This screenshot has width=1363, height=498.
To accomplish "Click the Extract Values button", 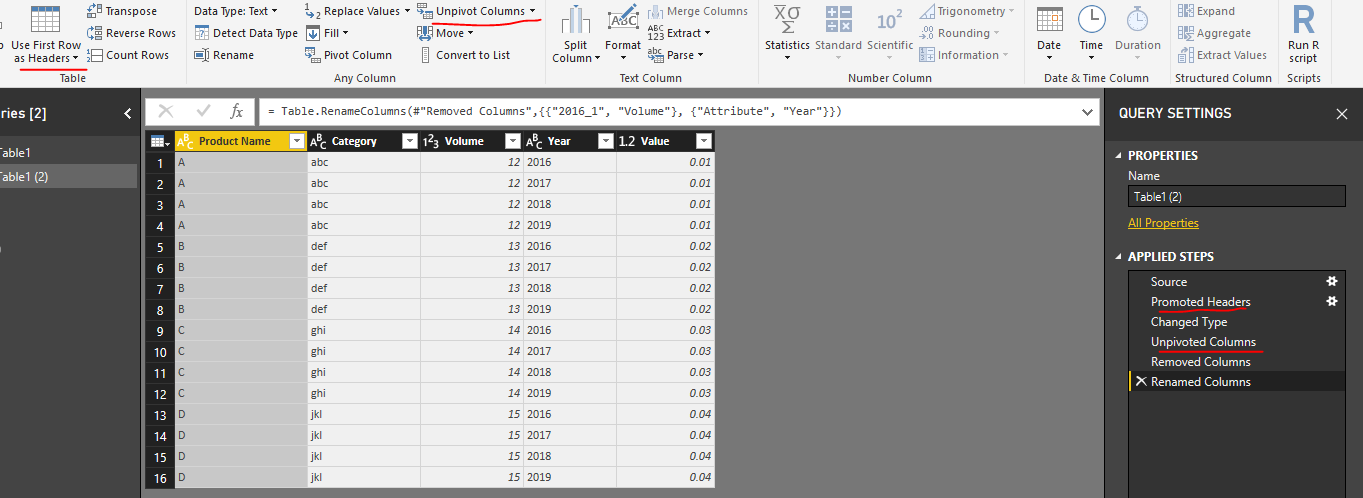I will point(1222,55).
